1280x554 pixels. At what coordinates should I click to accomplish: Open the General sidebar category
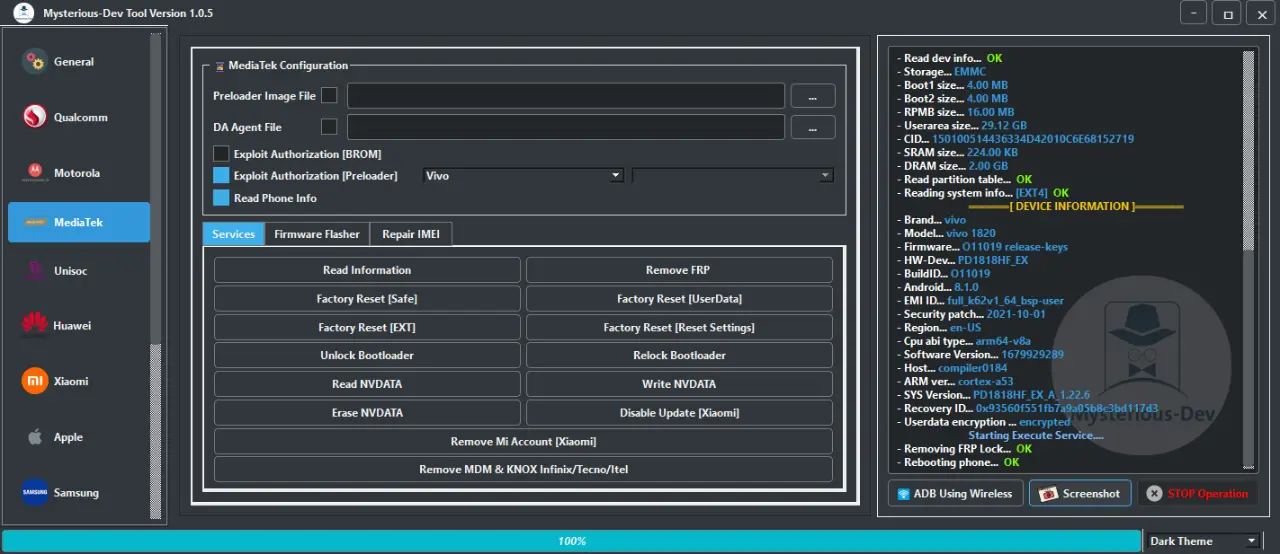(79, 62)
